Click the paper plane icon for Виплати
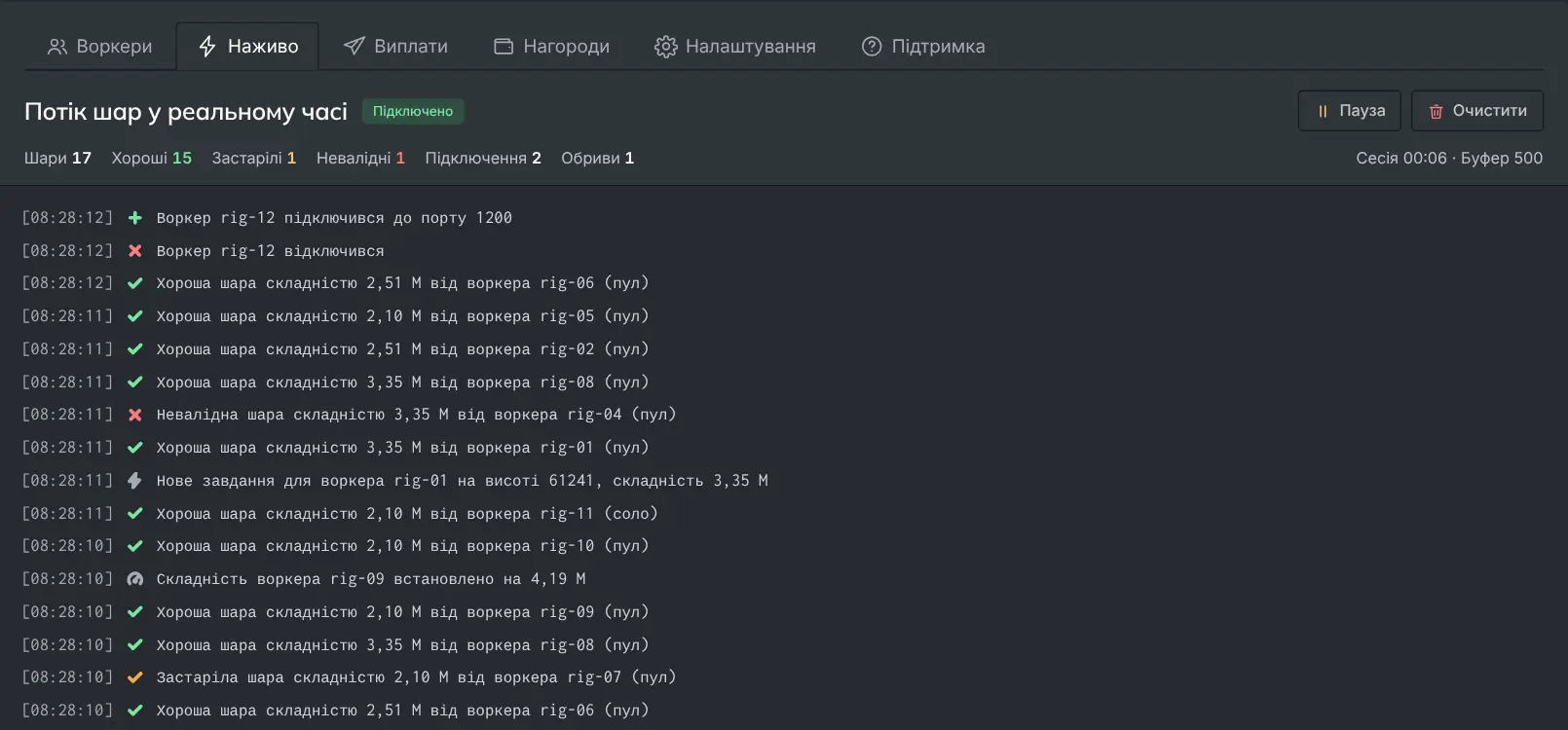 (x=355, y=47)
